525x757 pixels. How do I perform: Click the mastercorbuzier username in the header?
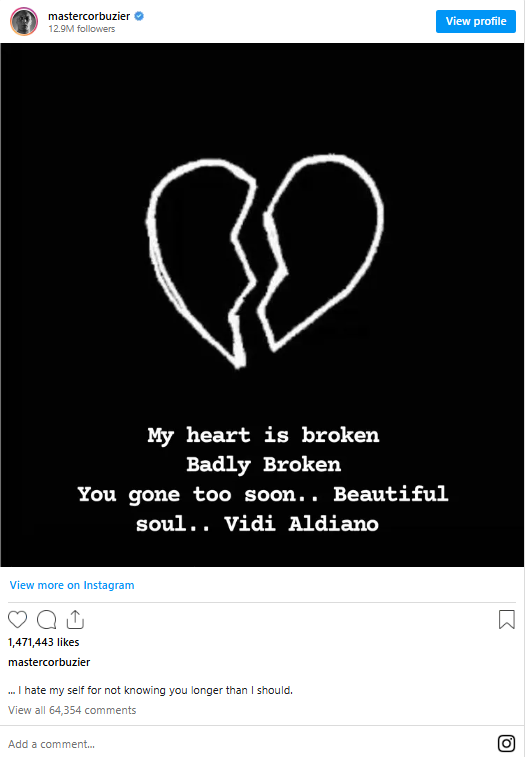(89, 16)
